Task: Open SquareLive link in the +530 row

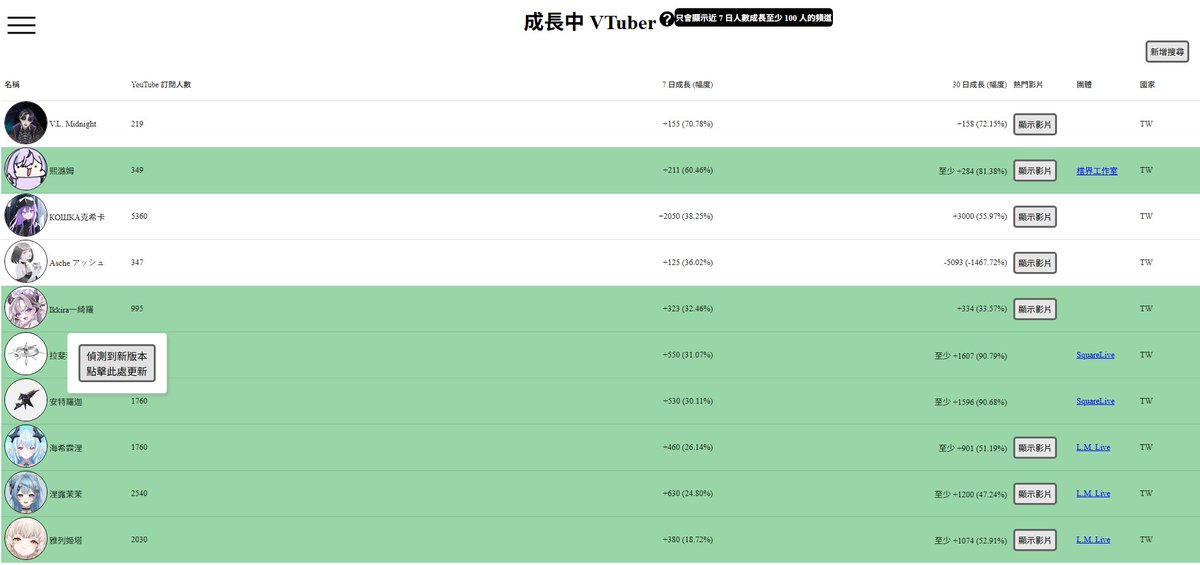Action: tap(1095, 401)
